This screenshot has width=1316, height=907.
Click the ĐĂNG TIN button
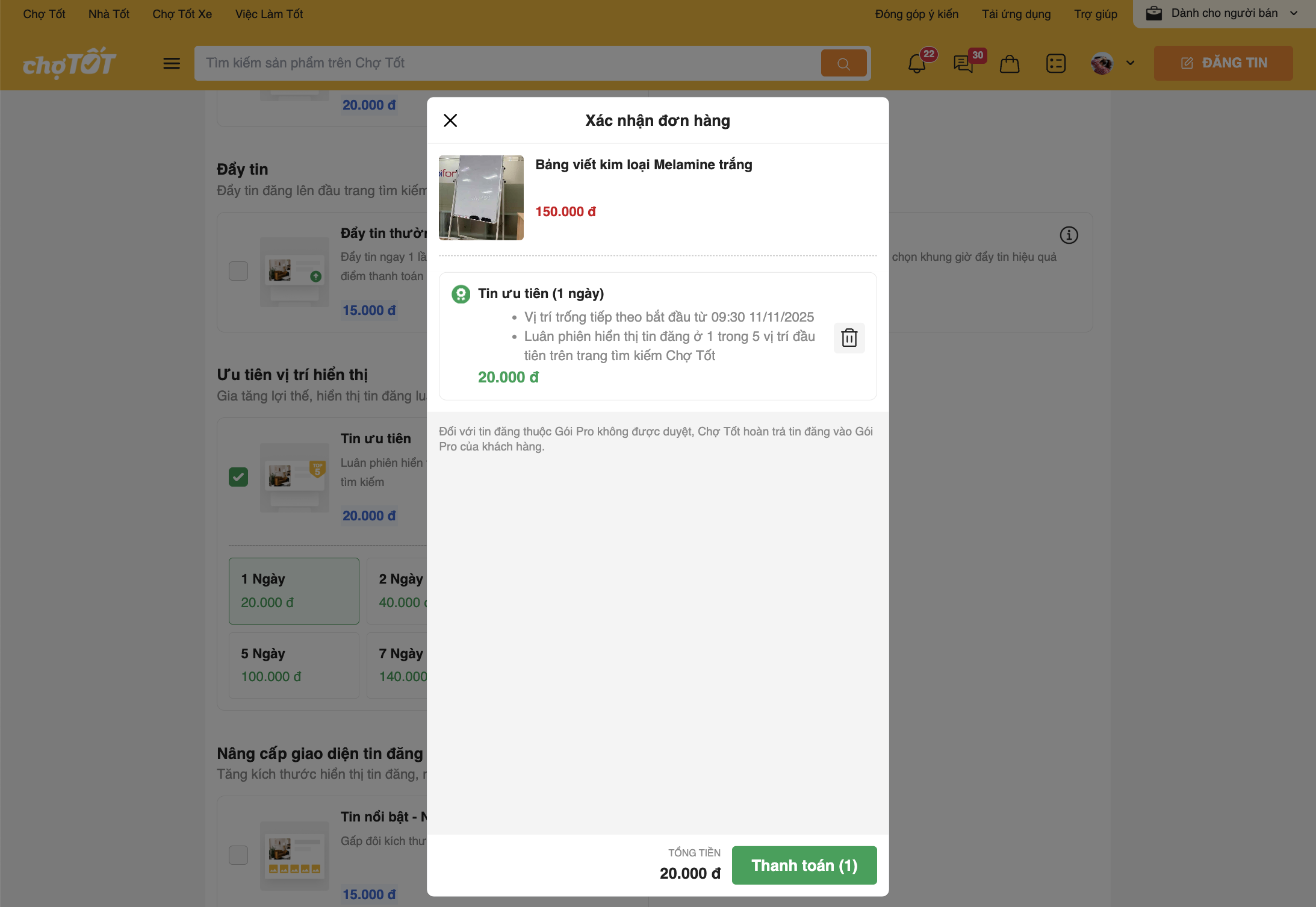(1223, 63)
